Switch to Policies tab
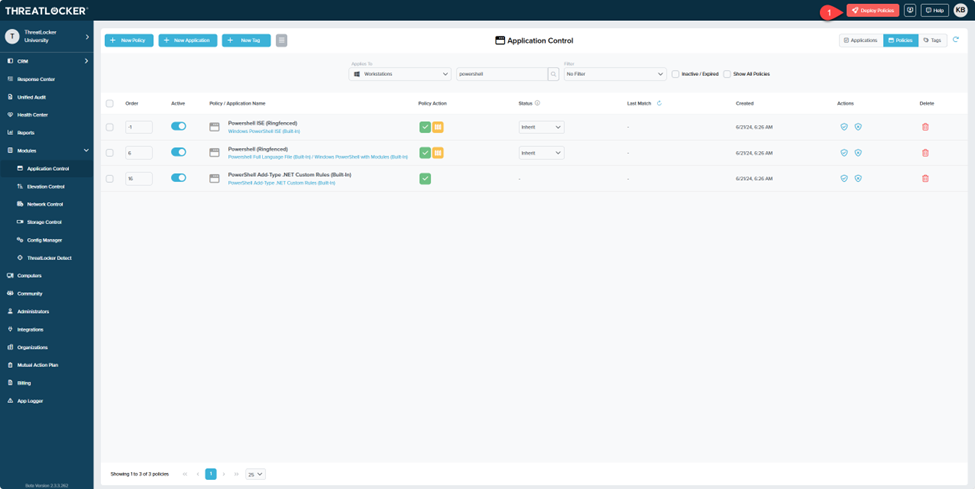 [x=900, y=40]
